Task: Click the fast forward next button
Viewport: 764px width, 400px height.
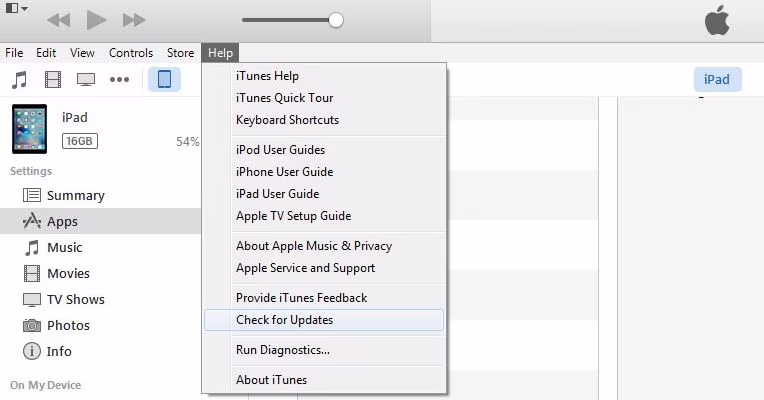Action: click(x=133, y=20)
